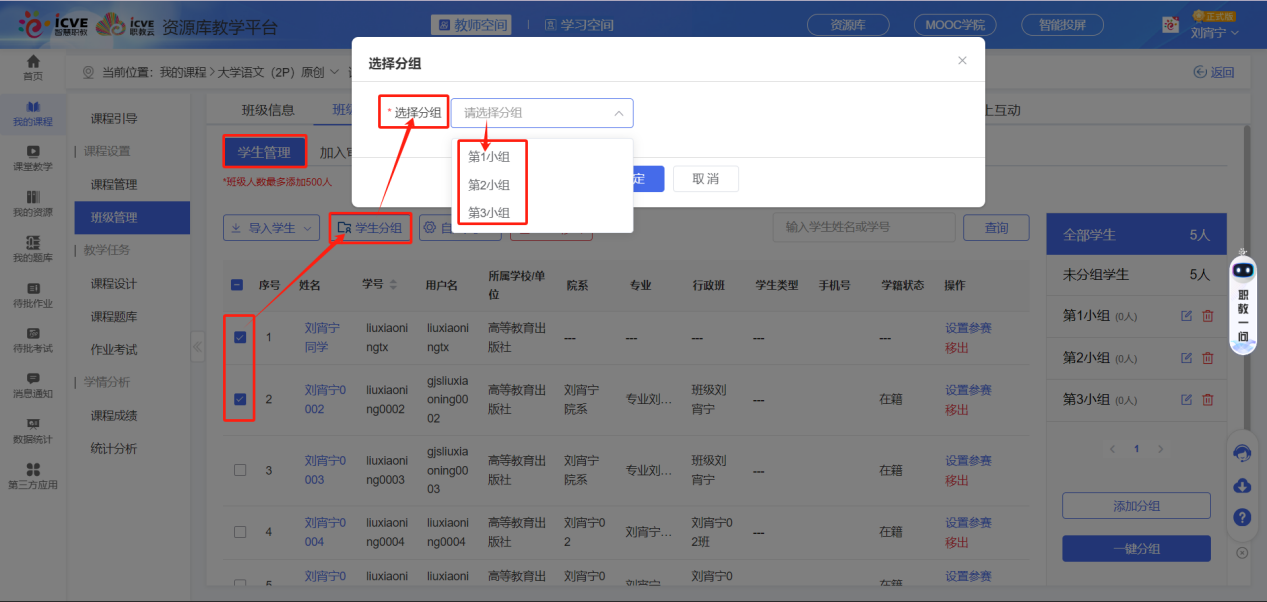
Task: Click the help question mark icon
Action: tap(1242, 517)
